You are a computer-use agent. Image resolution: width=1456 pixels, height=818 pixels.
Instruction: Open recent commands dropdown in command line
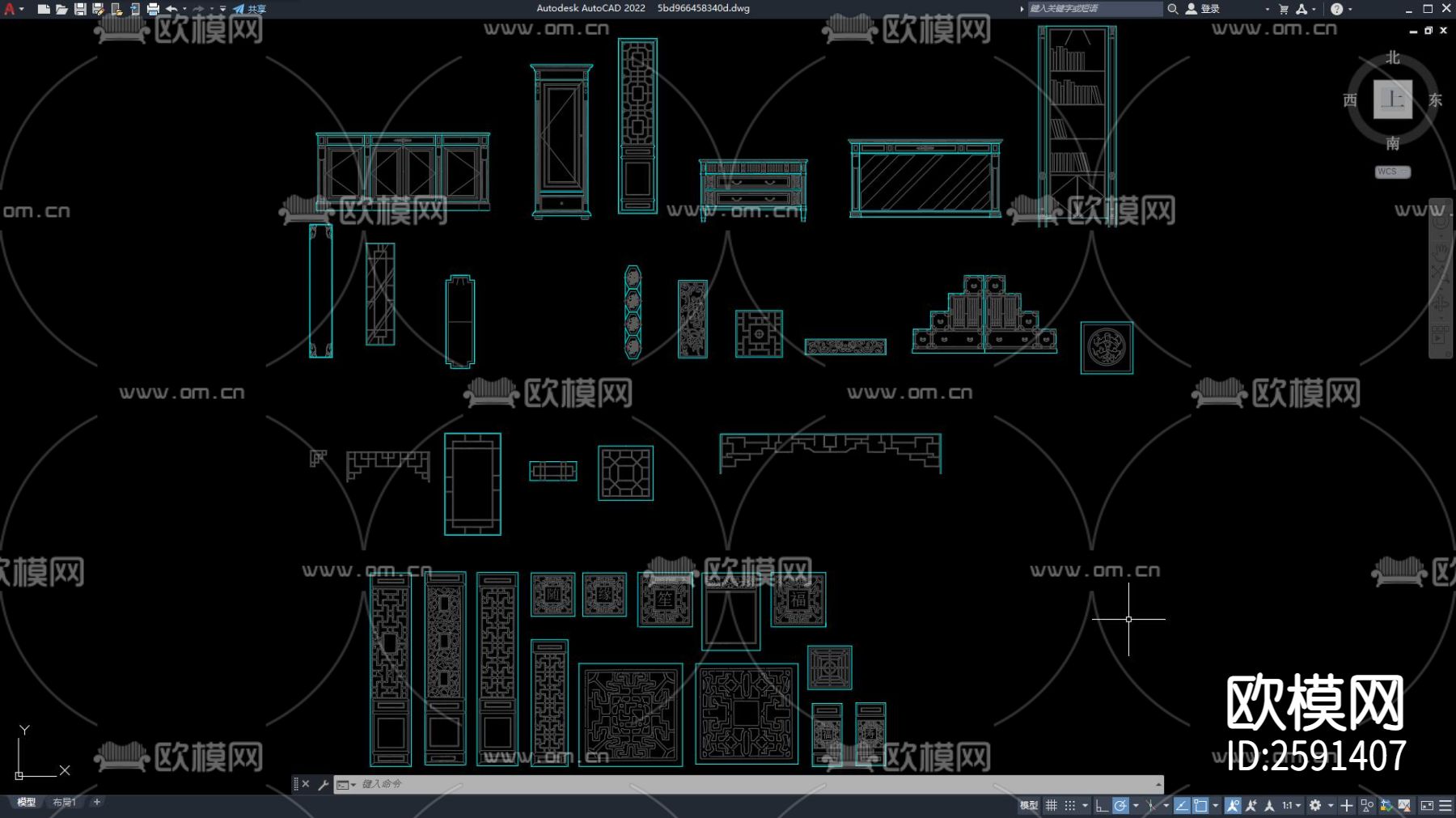pyautogui.click(x=346, y=784)
